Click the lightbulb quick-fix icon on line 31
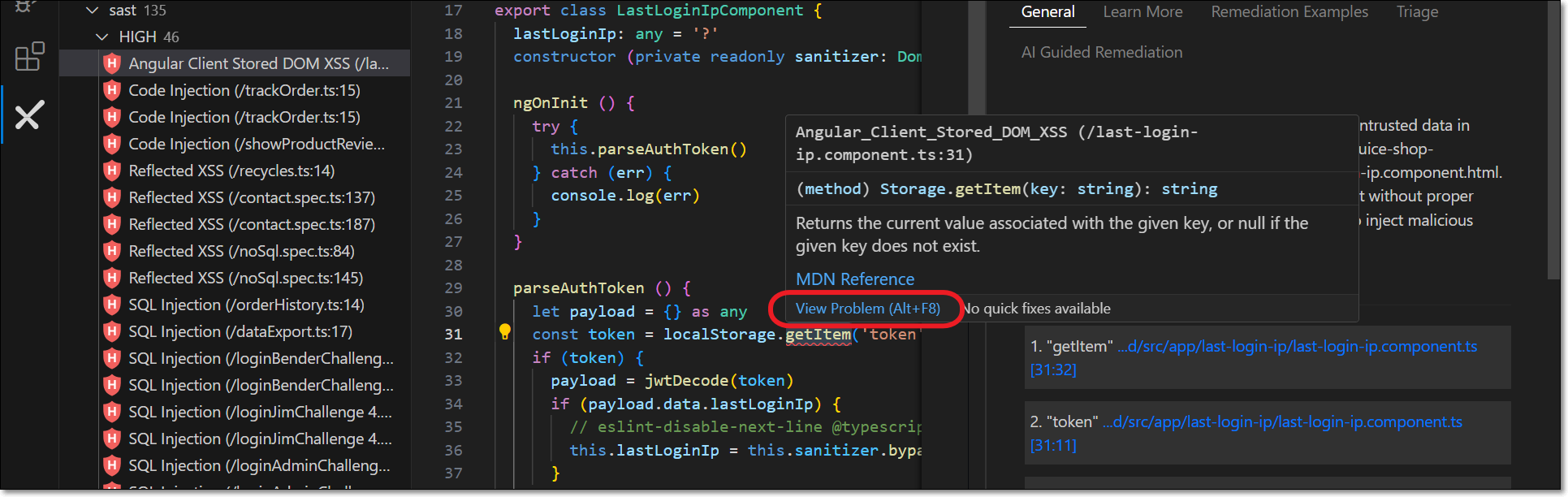1568x497 pixels. pyautogui.click(x=504, y=331)
